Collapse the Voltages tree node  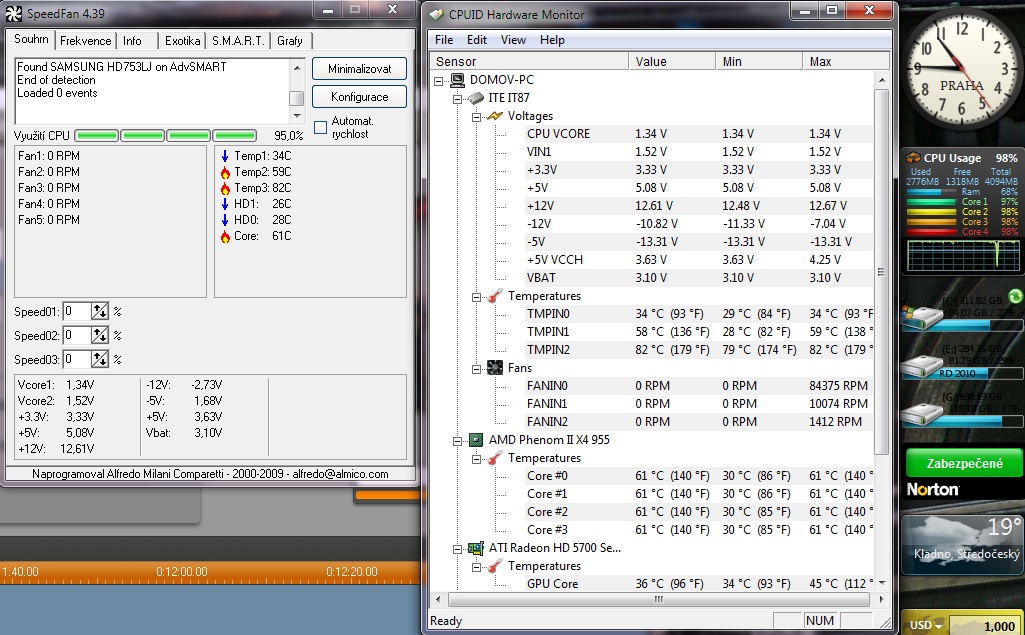click(477, 116)
